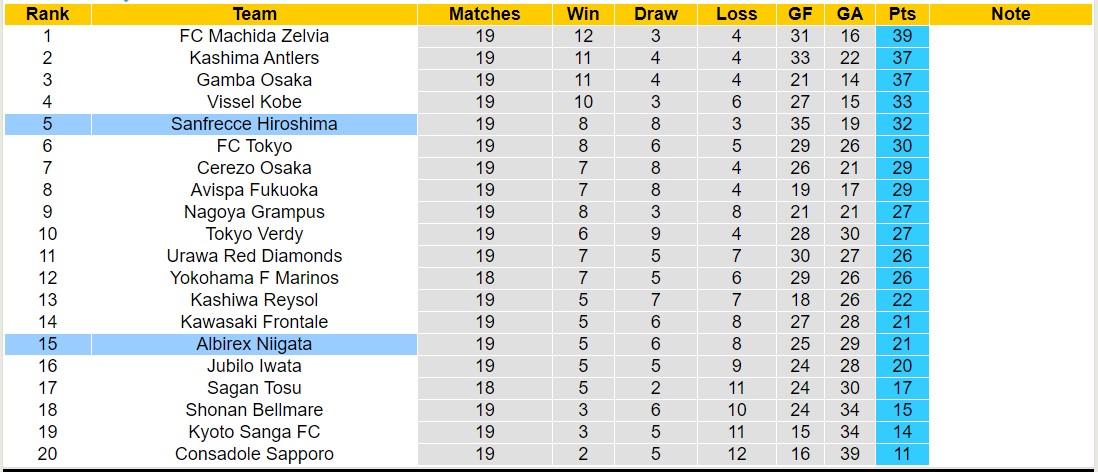The height and width of the screenshot is (472, 1098).
Task: Click on Yokohama F Marinos
Action: 254,278
